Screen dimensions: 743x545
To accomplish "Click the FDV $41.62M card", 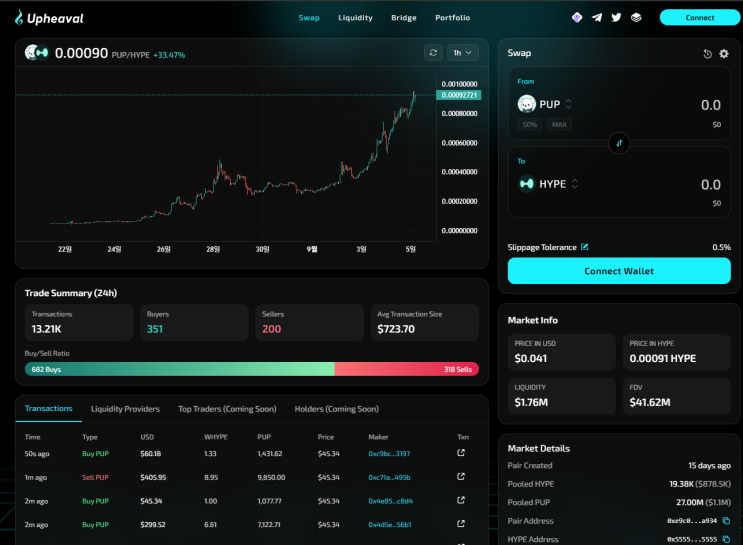I will [x=677, y=396].
